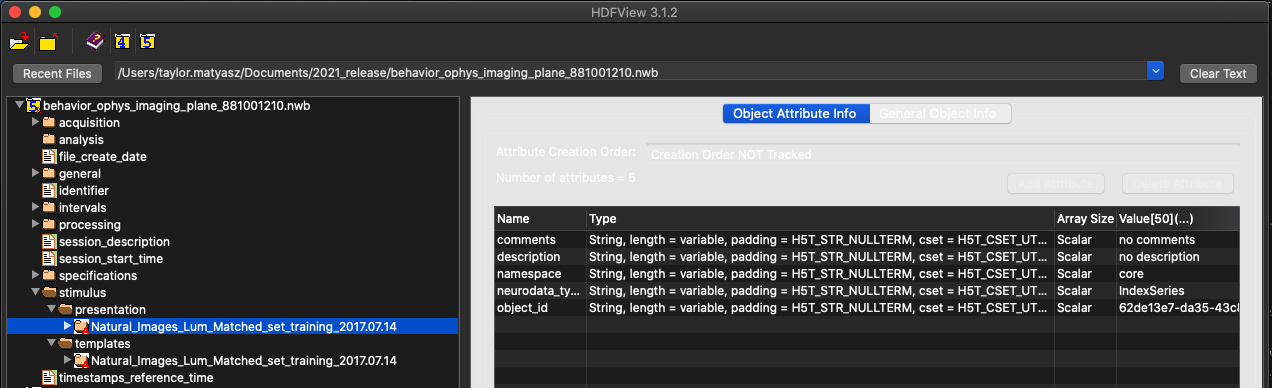Select the object_id attribute name cell
This screenshot has height=388, width=1272.
tap(540, 307)
